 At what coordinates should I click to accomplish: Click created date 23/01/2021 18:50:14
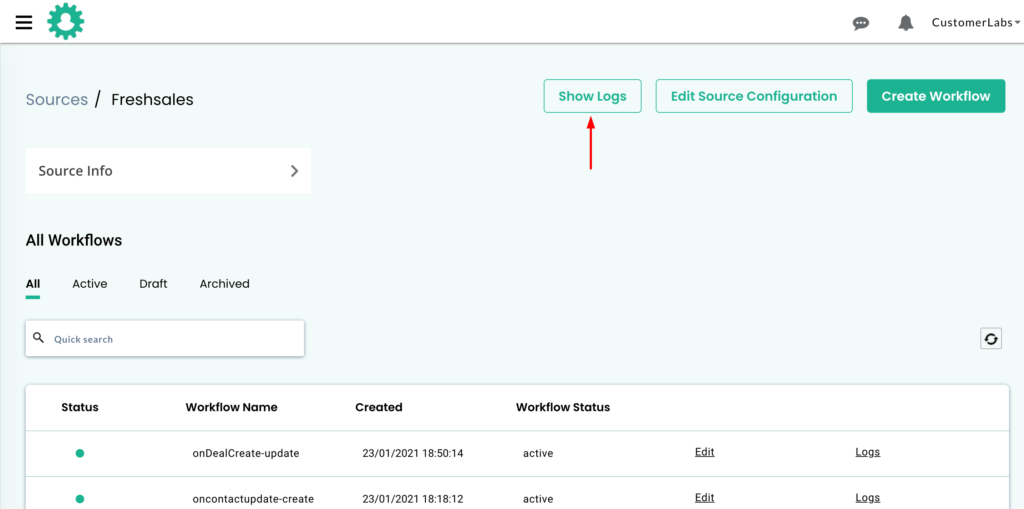[x=413, y=453]
